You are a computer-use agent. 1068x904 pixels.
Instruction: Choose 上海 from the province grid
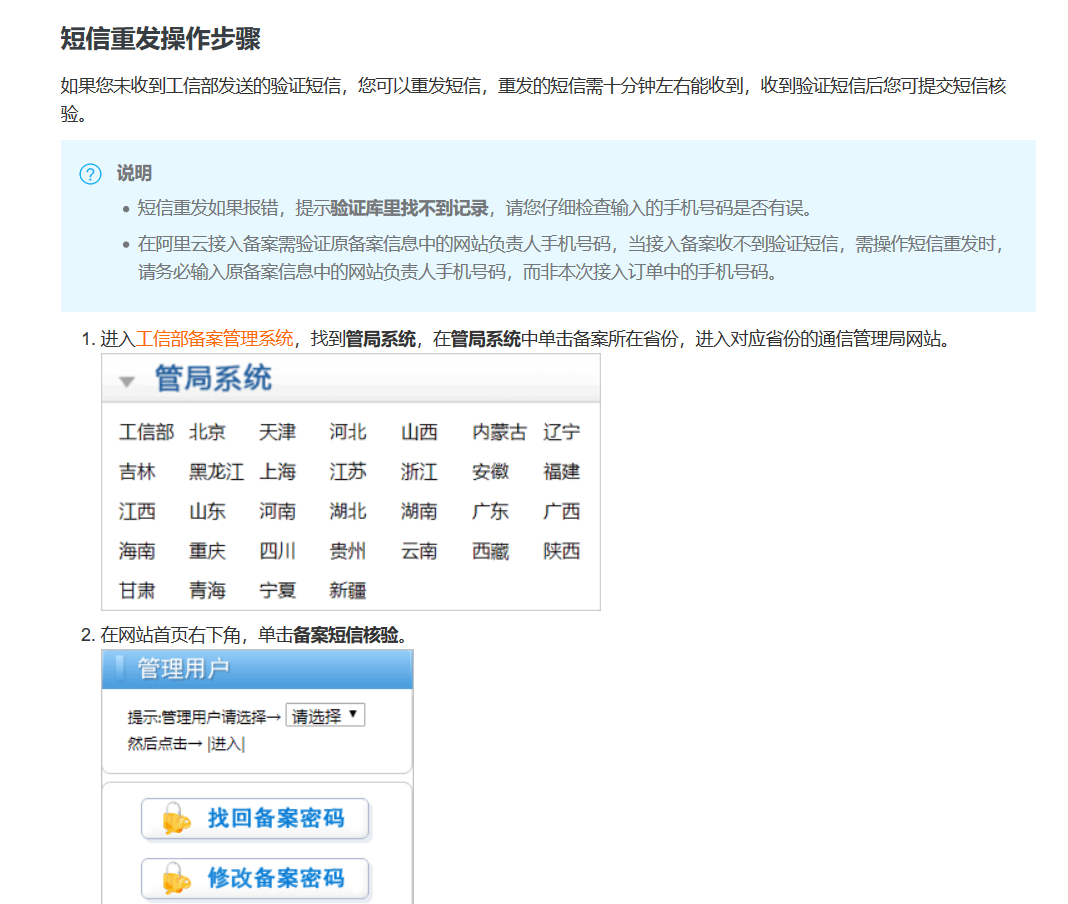(277, 472)
